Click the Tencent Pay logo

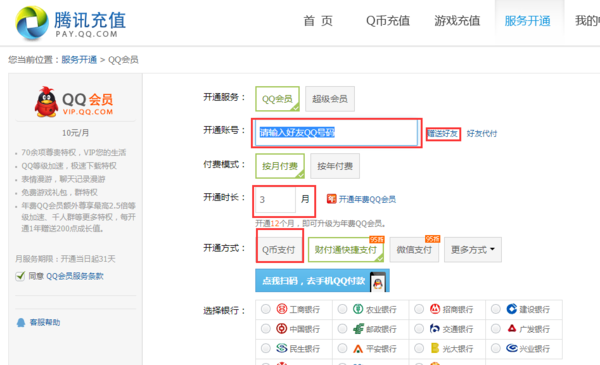[71, 23]
